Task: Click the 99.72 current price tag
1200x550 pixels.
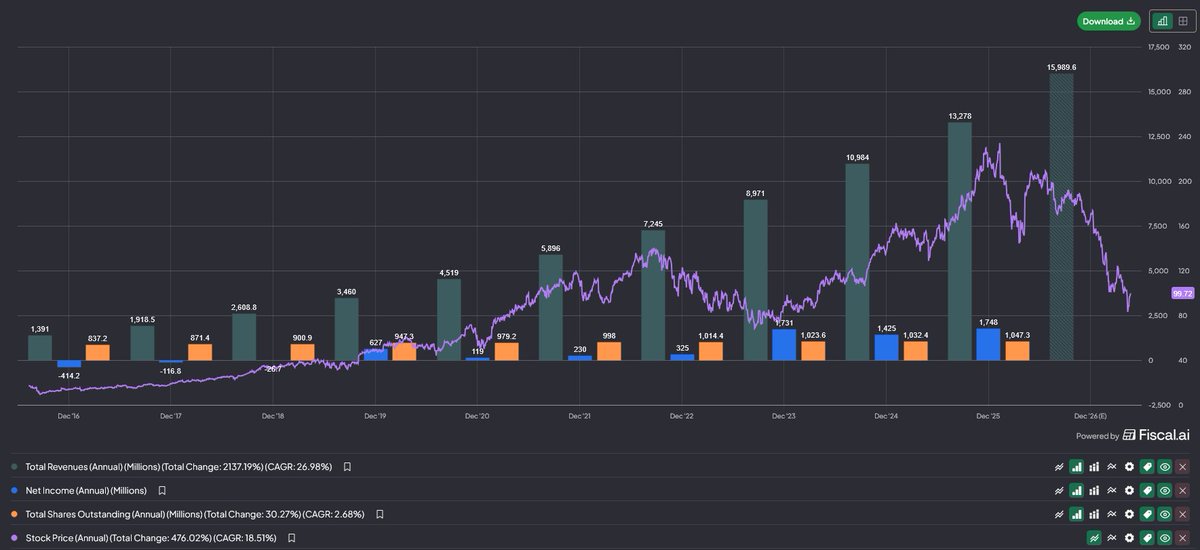Action: (x=1181, y=294)
